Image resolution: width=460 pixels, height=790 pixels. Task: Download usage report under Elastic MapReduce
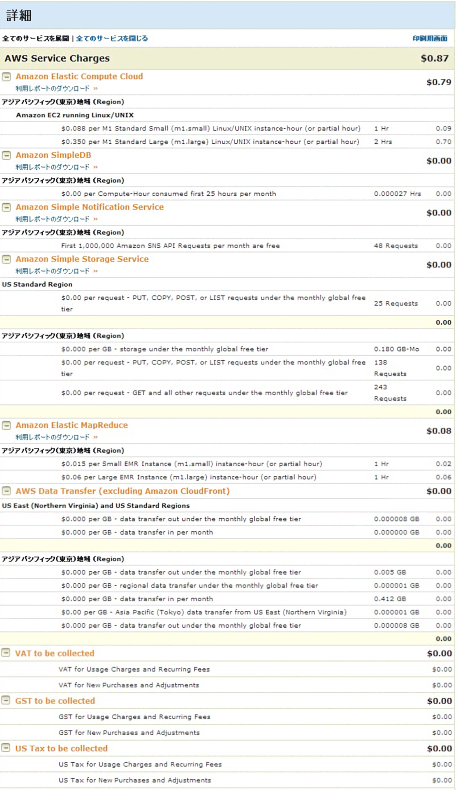(56, 437)
